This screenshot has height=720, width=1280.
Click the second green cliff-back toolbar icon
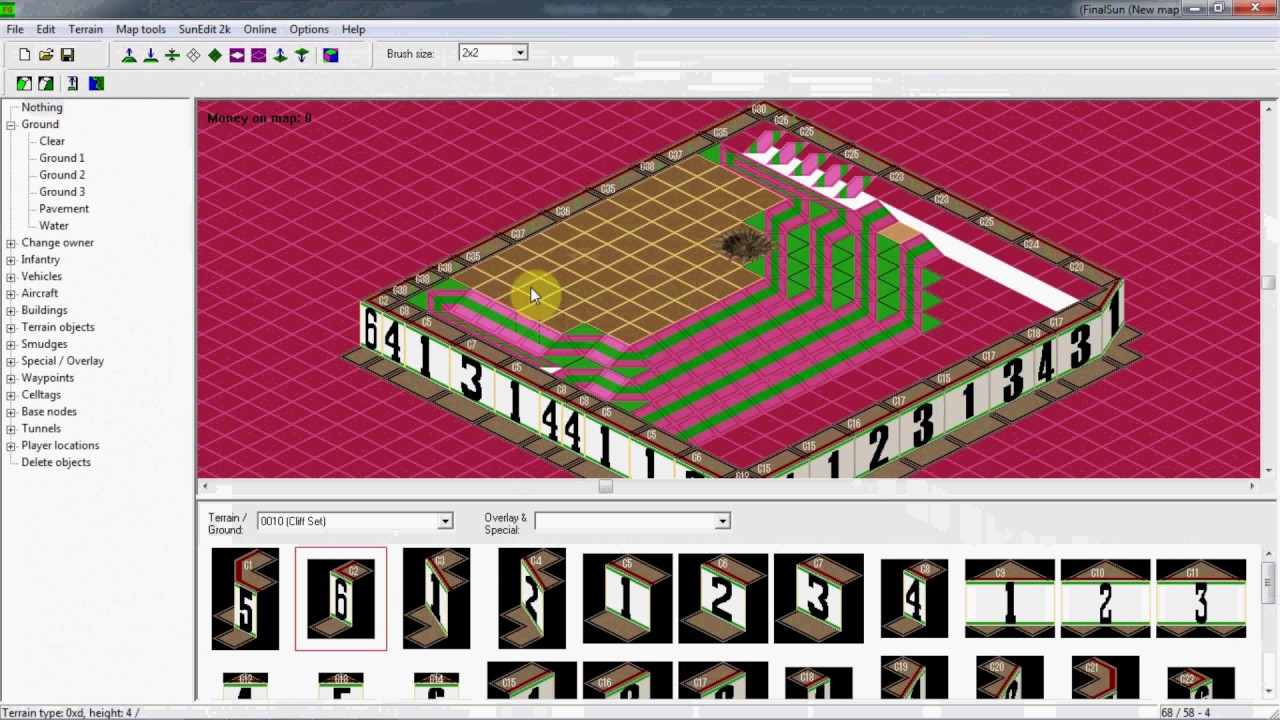45,84
